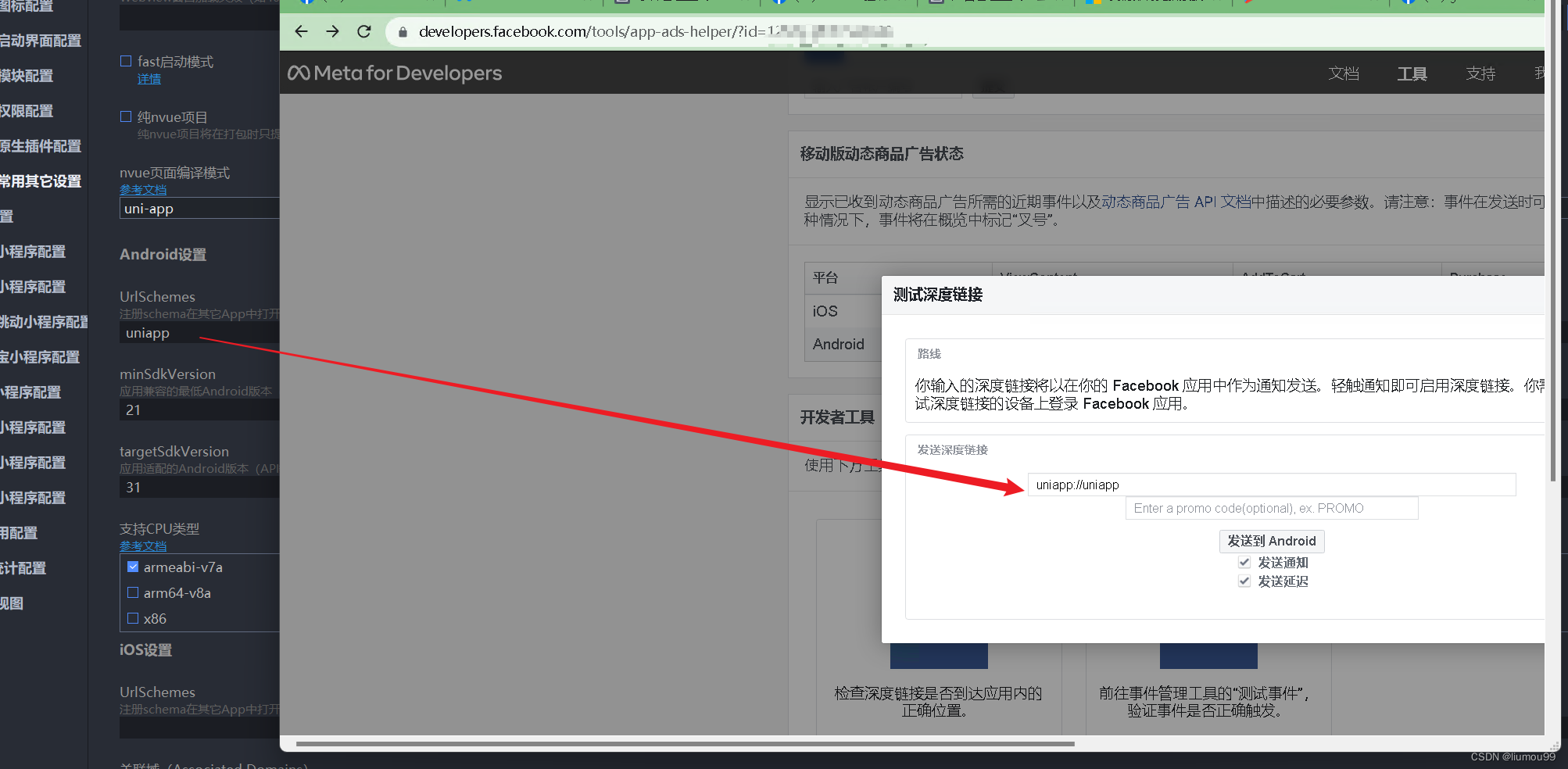Check the x86 CPU type option
Image resolution: width=1568 pixels, height=769 pixels.
(133, 618)
